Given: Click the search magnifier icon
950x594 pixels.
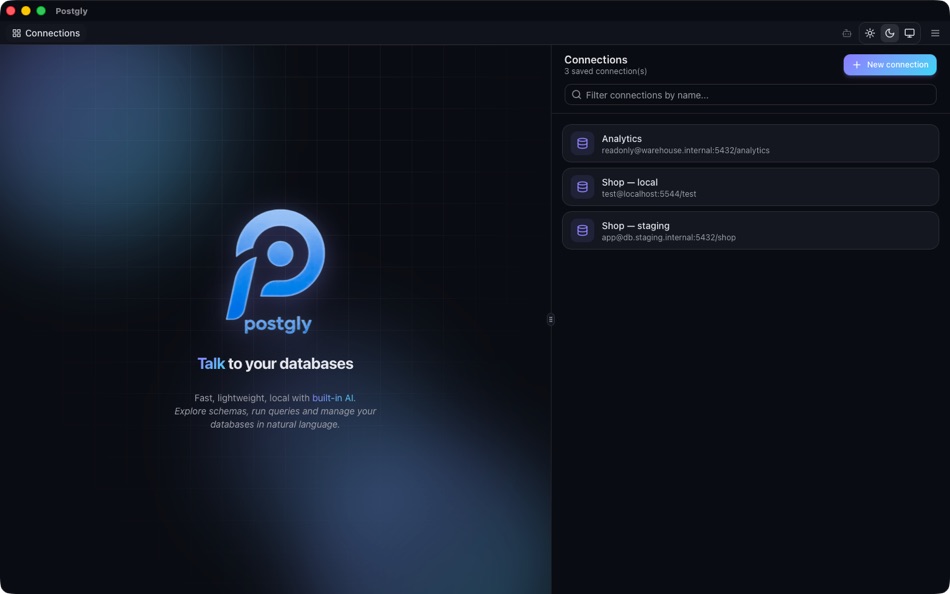Looking at the screenshot, I should coord(576,95).
